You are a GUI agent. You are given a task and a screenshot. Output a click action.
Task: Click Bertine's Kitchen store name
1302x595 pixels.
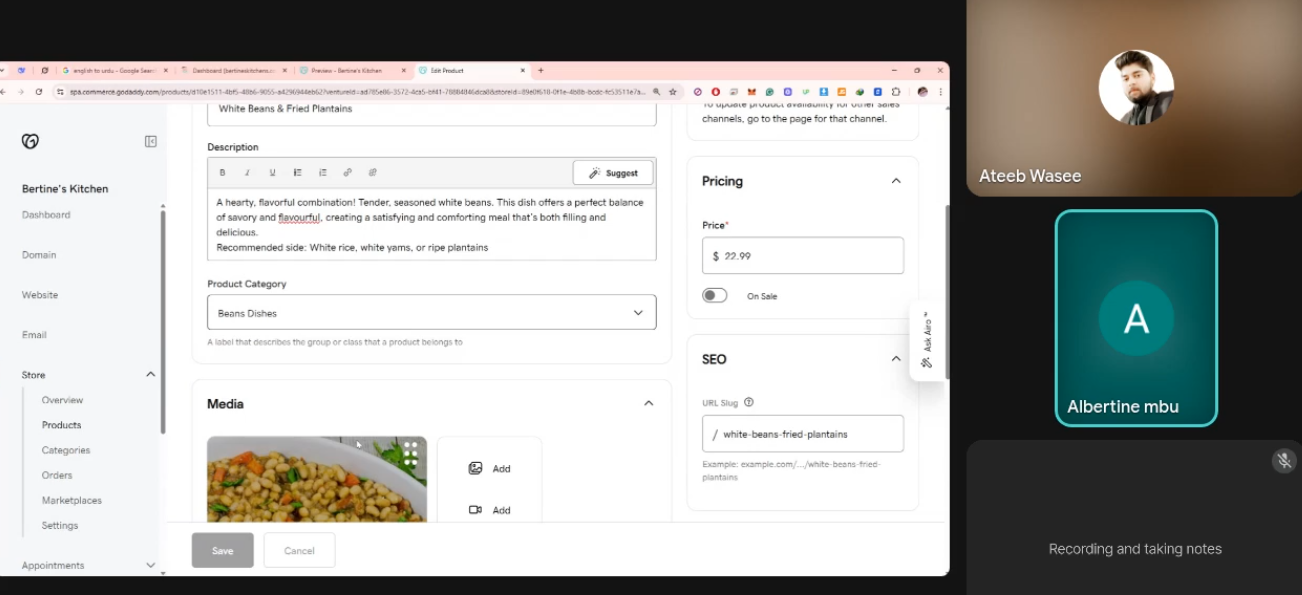click(x=65, y=188)
